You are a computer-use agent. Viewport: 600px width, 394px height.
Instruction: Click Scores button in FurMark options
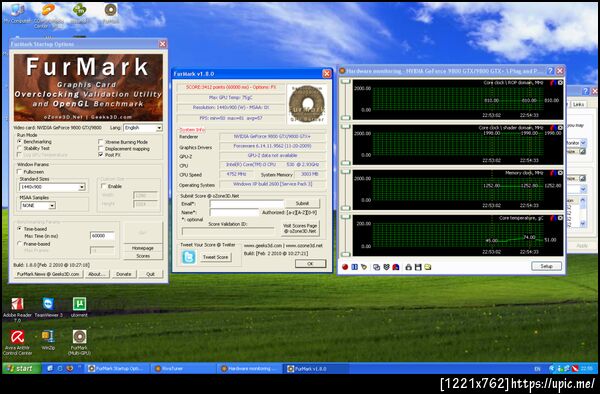tap(143, 256)
